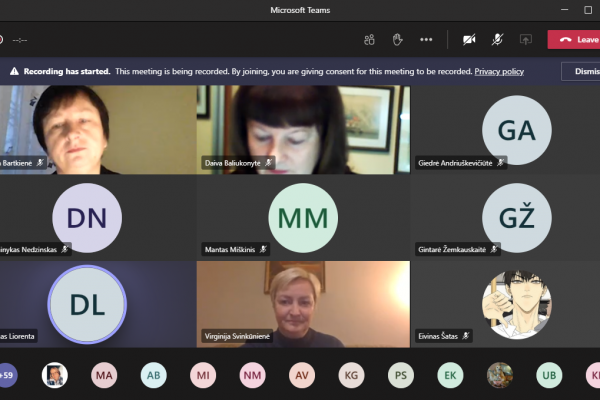Click muted mic icon beside Gintarė Žemkauskaitė
Viewport: 600px width, 400px height.
click(x=494, y=250)
